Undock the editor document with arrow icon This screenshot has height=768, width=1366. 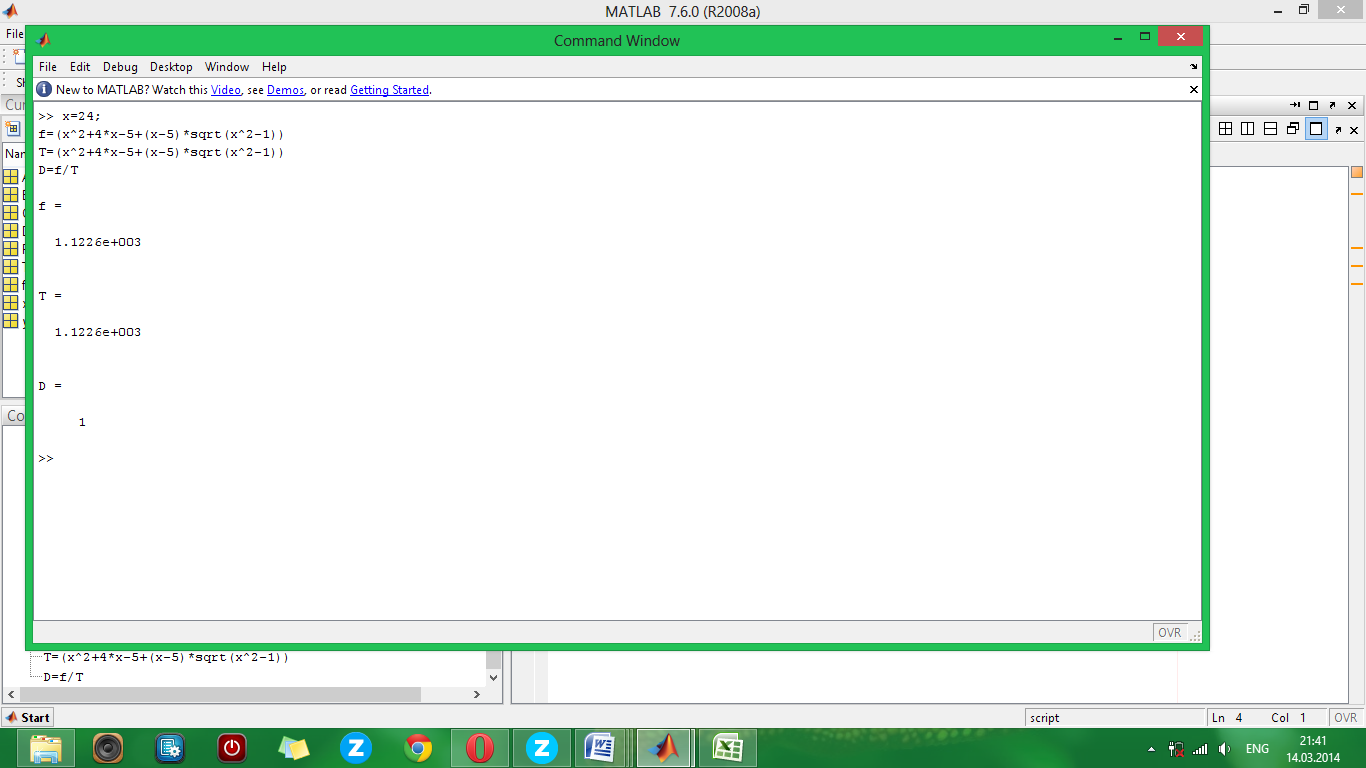[x=1338, y=130]
